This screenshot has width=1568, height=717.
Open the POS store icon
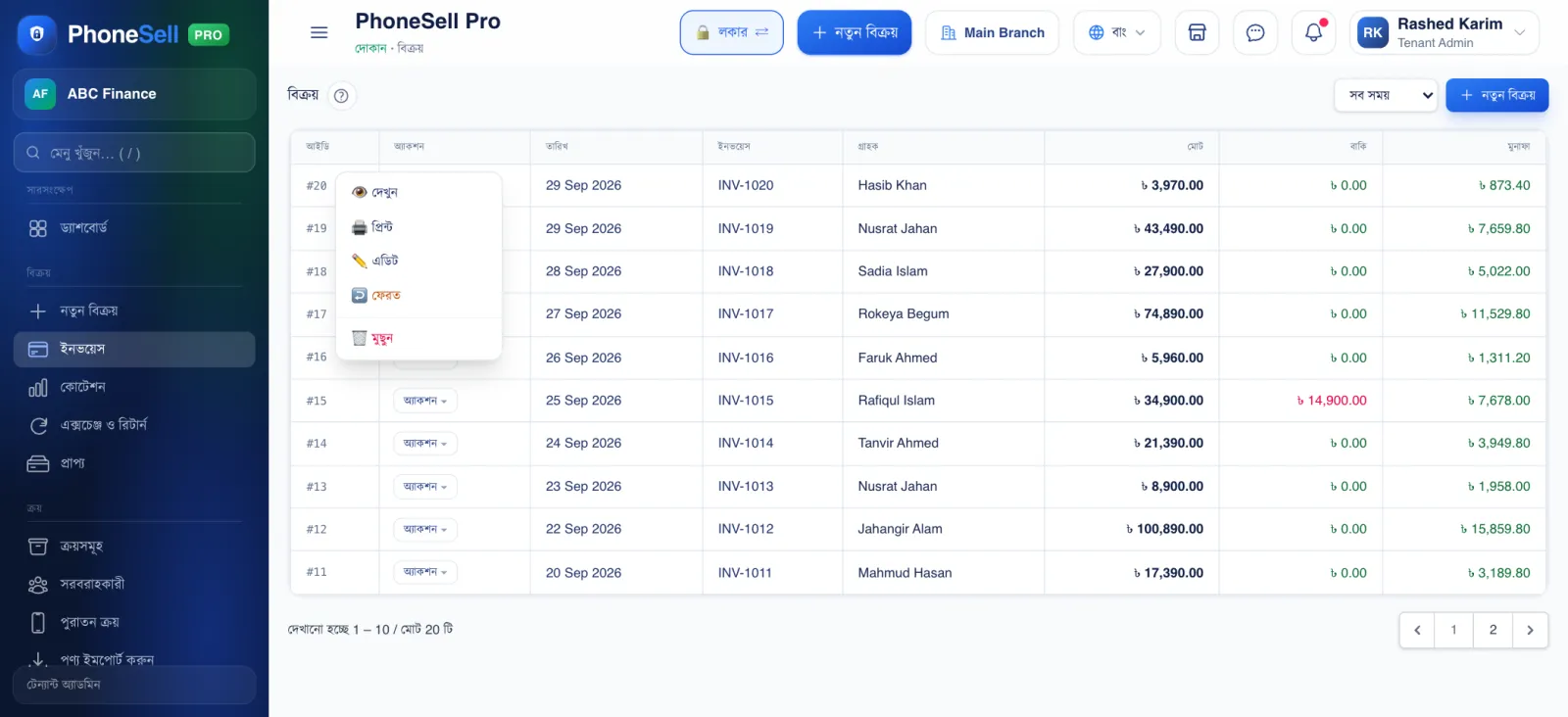pos(1197,32)
